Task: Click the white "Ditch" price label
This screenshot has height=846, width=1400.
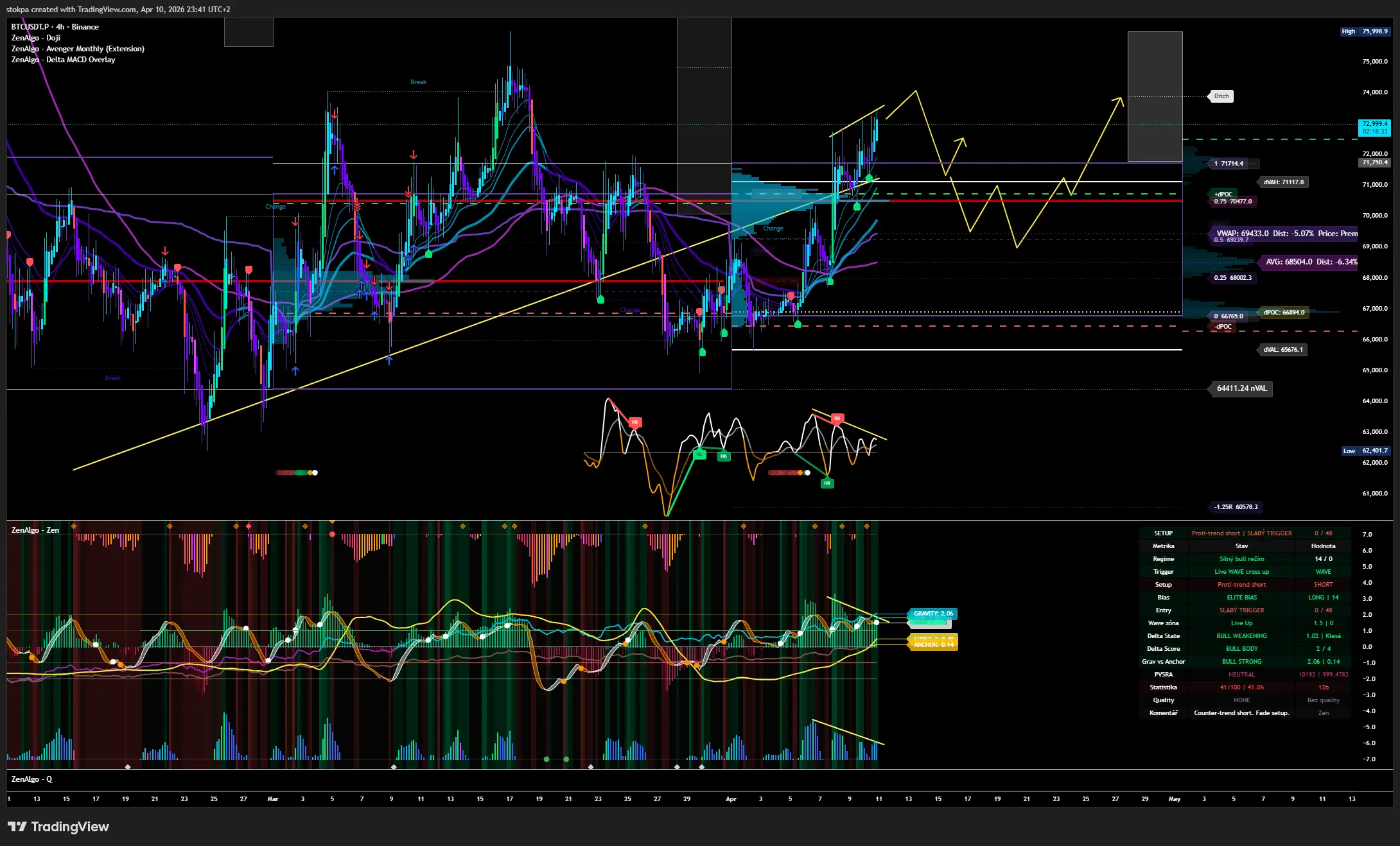Action: [x=1221, y=96]
